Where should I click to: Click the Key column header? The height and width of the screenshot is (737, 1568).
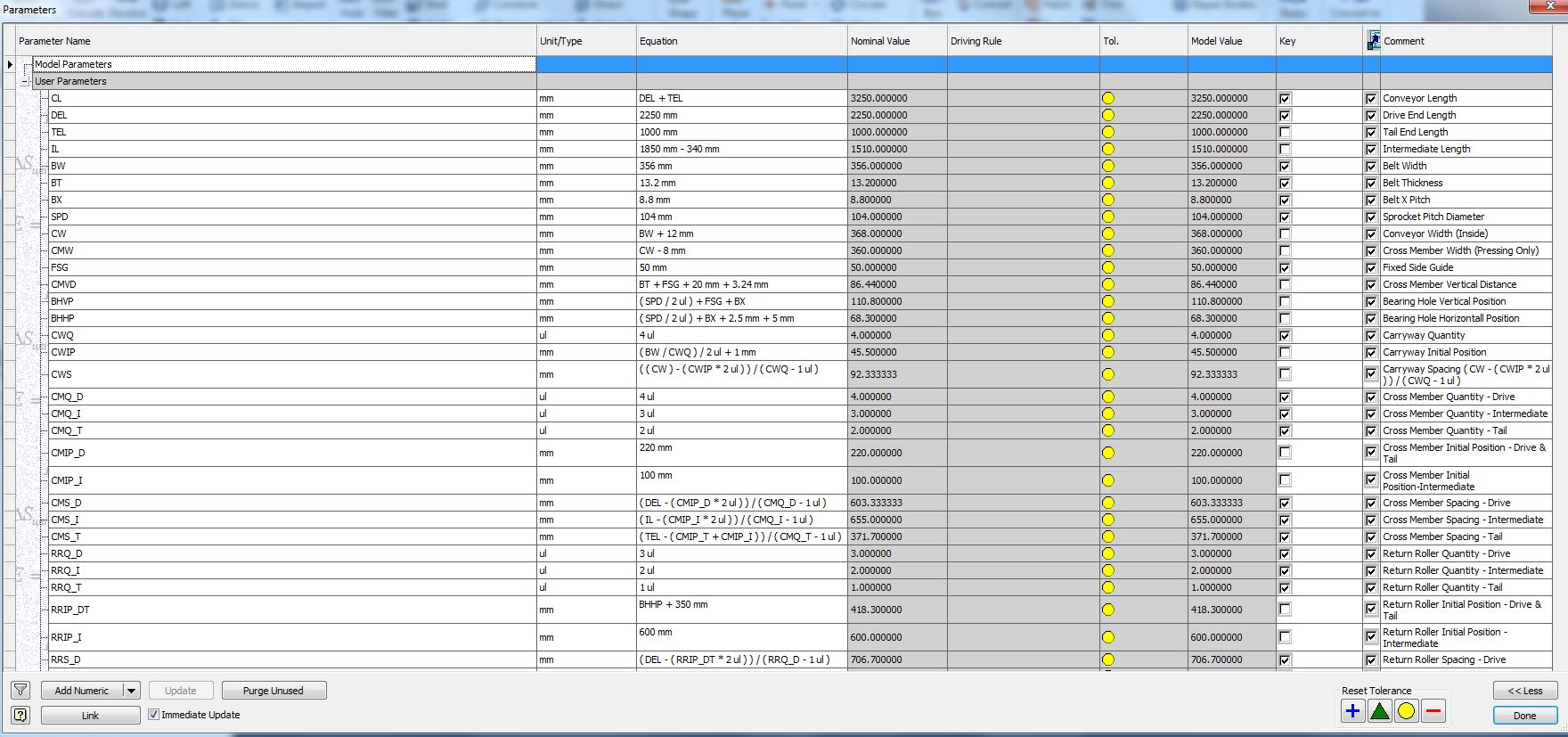(1319, 41)
